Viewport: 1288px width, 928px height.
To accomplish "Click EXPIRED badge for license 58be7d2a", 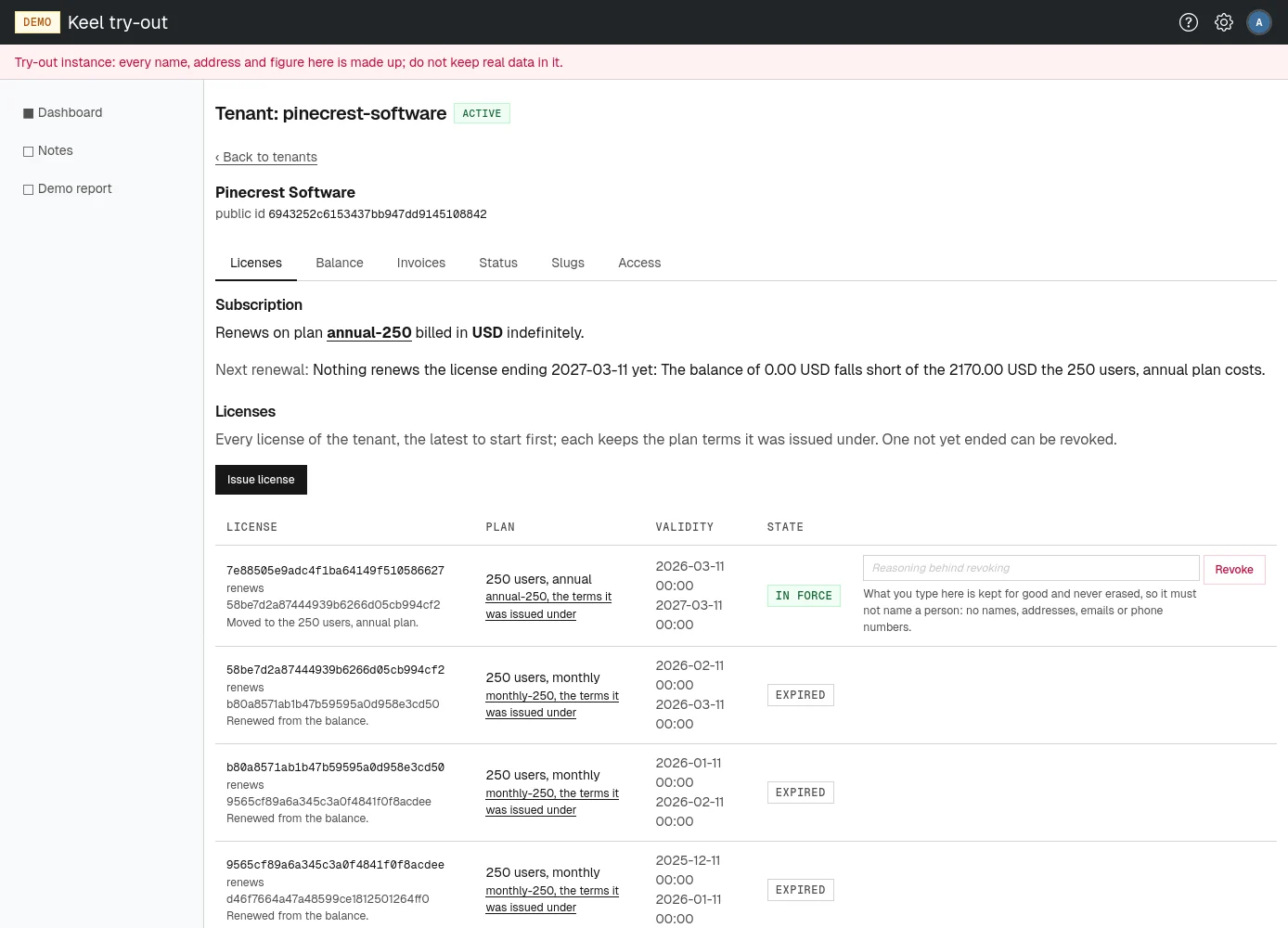I will (x=801, y=695).
